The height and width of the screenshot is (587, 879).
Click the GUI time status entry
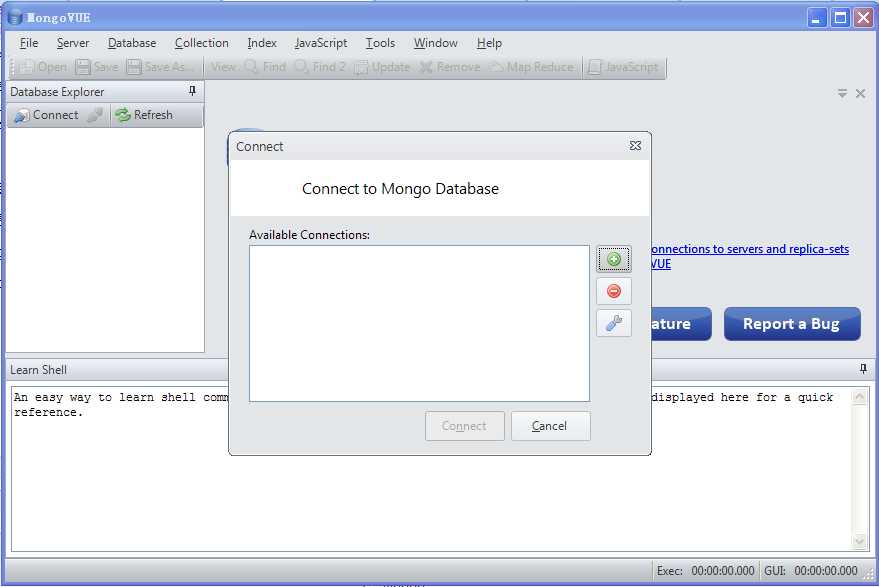pos(811,571)
